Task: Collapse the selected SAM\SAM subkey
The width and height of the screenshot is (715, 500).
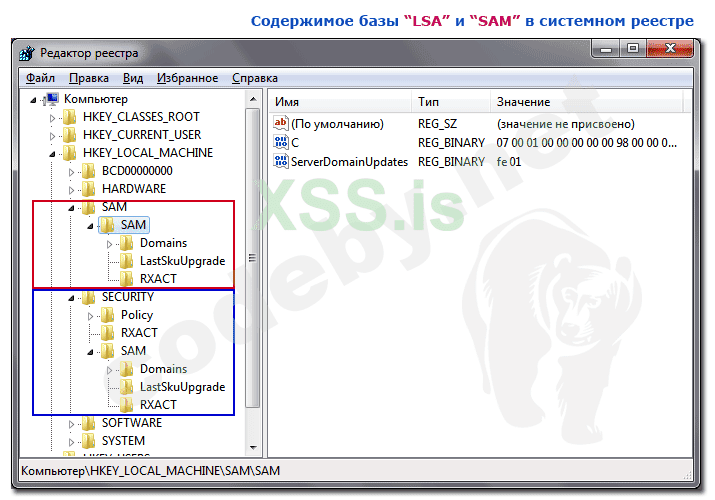Action: pyautogui.click(x=90, y=226)
